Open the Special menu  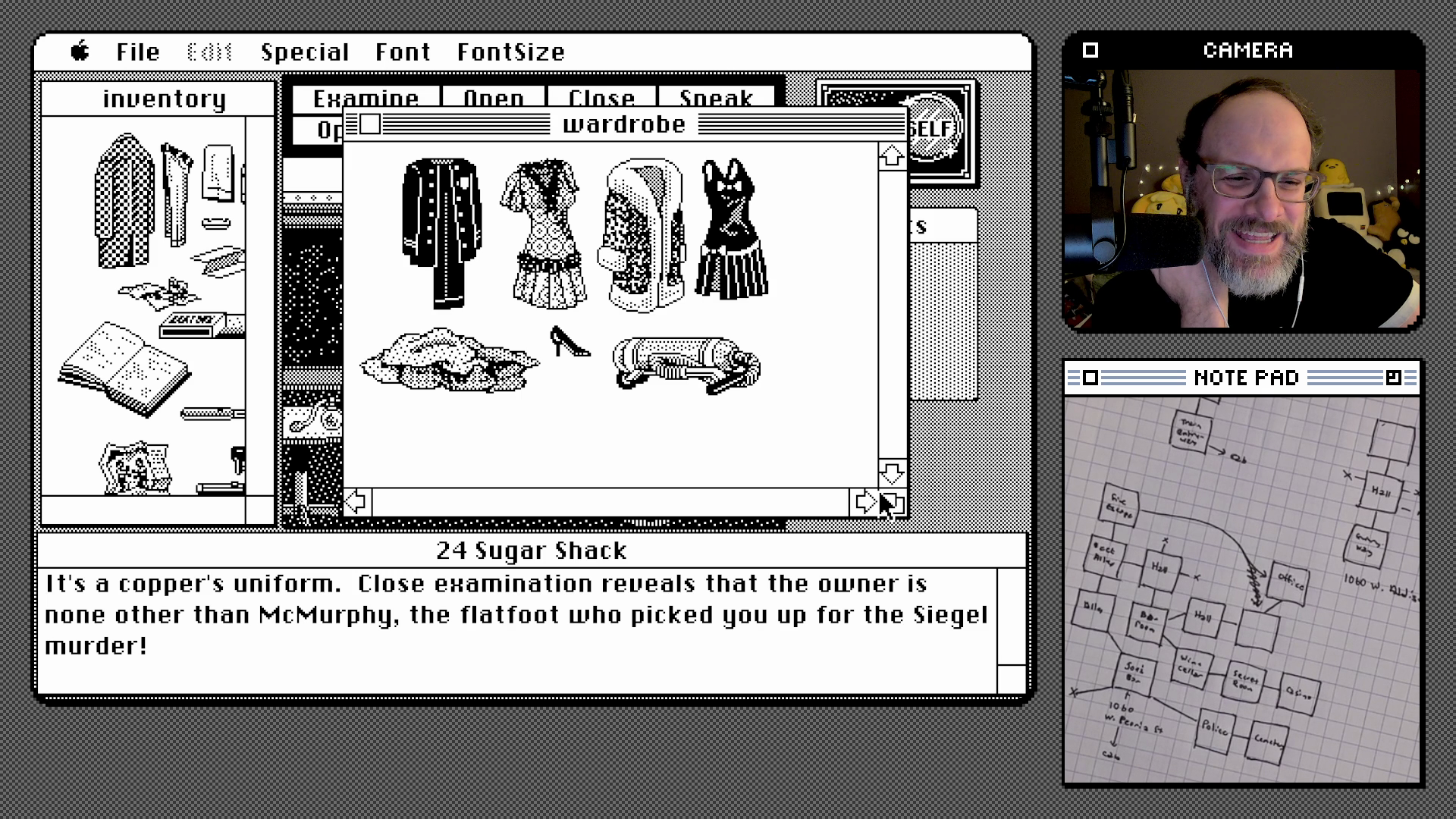305,52
